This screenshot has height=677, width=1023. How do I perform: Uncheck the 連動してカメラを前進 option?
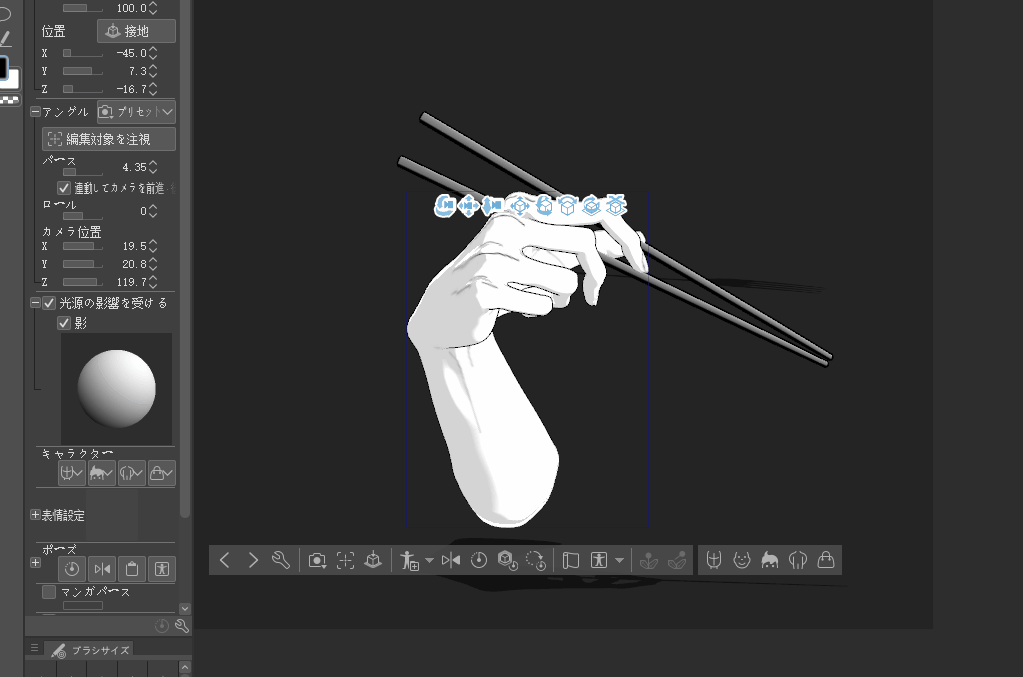[64, 188]
